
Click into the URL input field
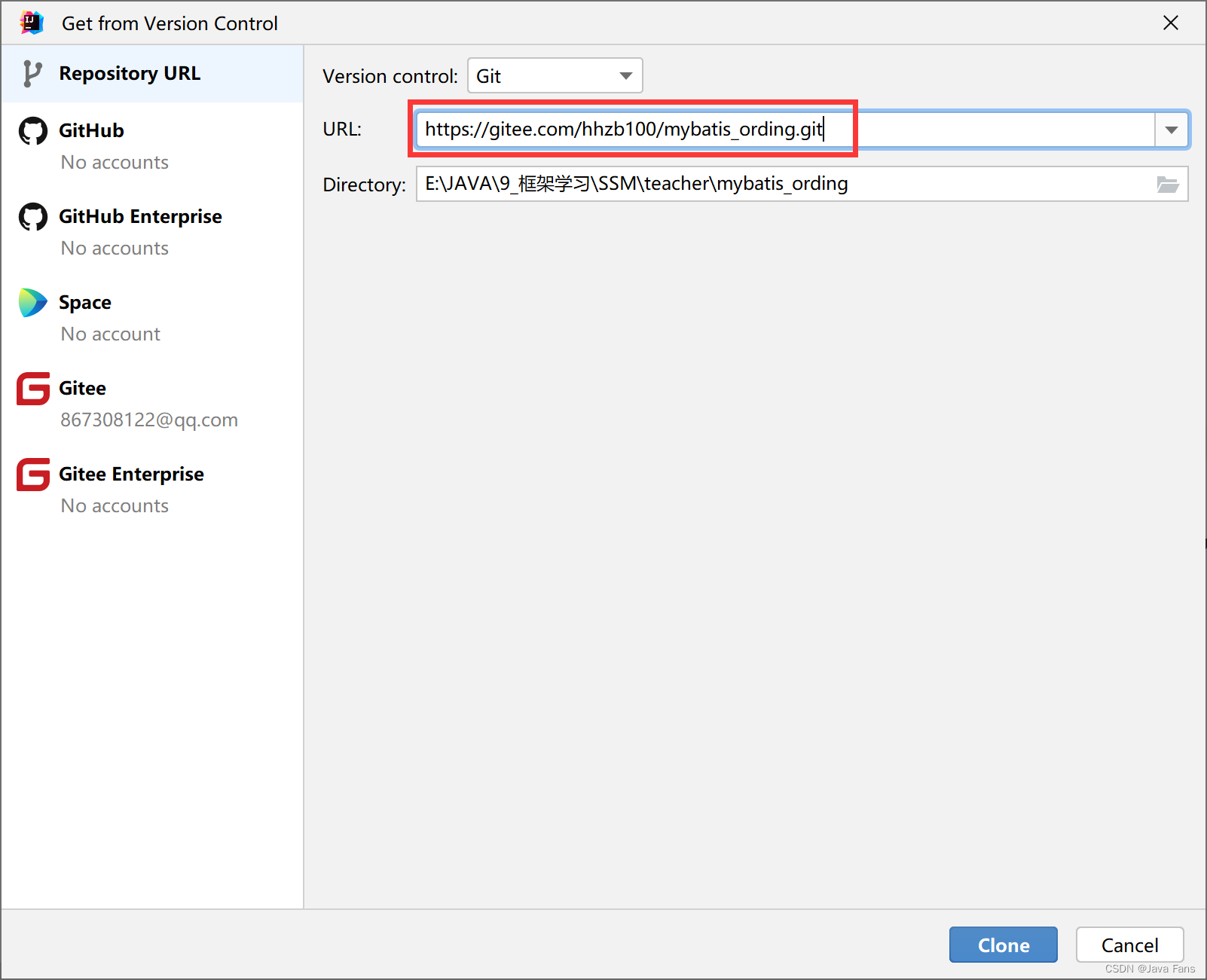coord(785,130)
